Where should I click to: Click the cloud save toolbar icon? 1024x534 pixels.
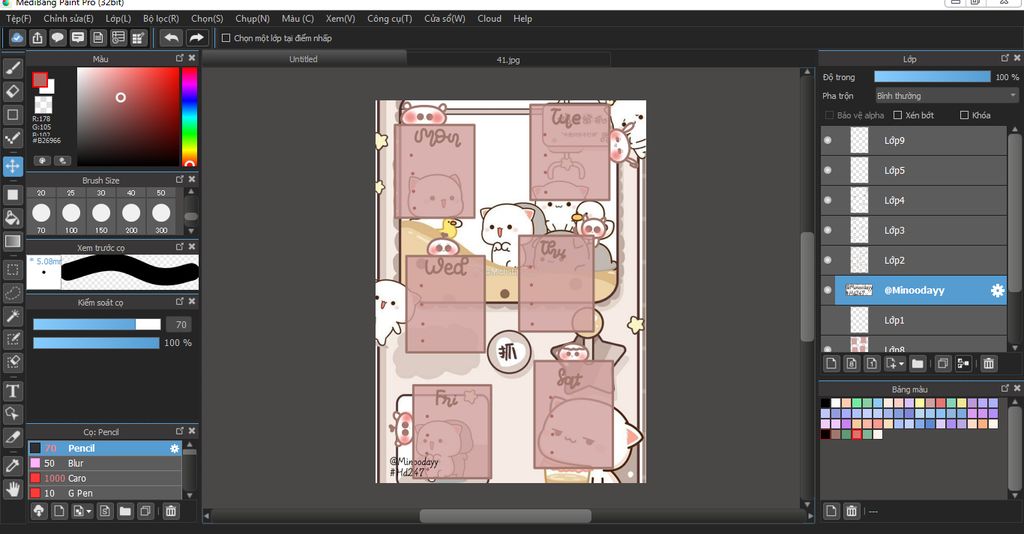[x=17, y=38]
